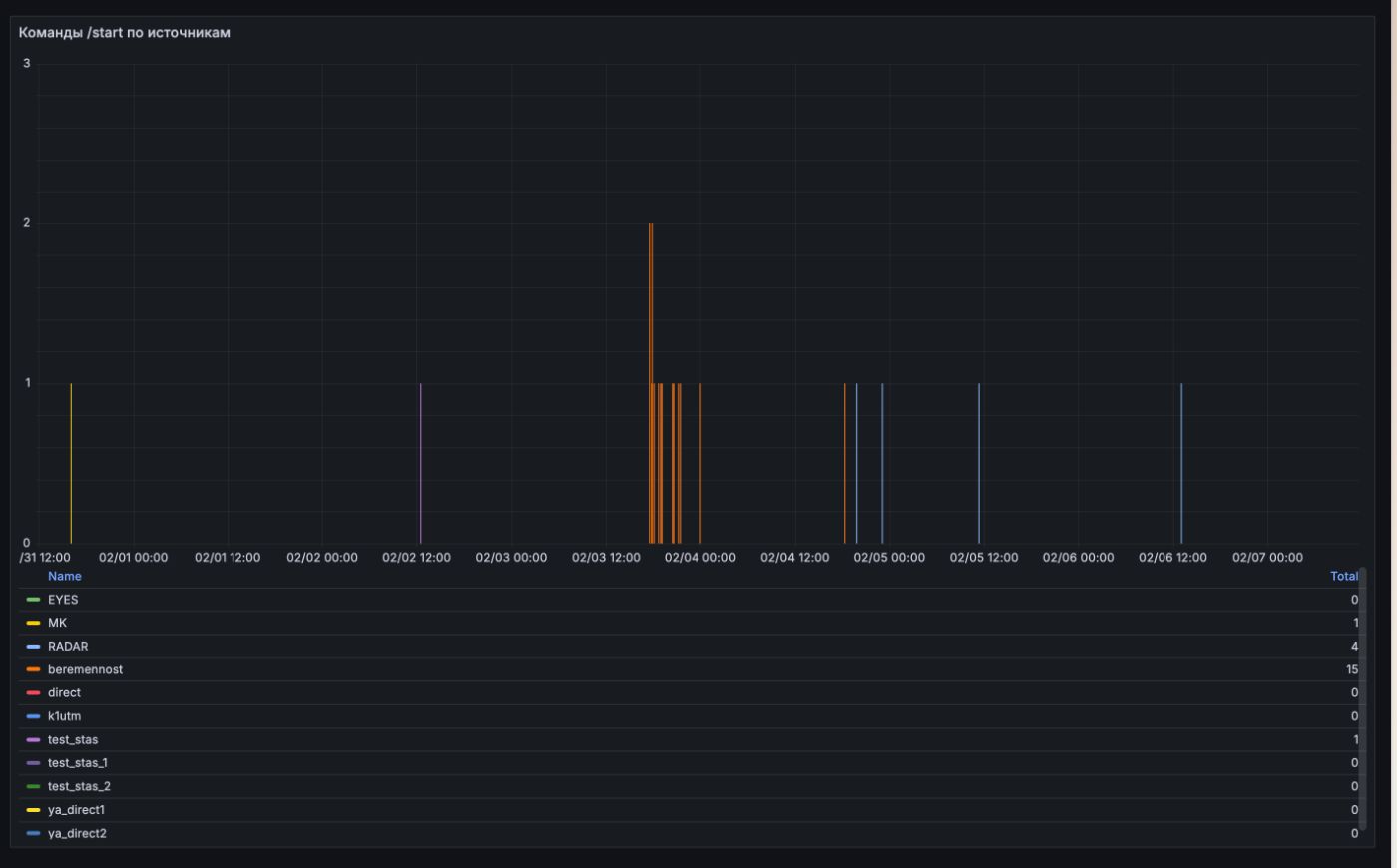Click the total value 15 for beremennost

(1351, 669)
